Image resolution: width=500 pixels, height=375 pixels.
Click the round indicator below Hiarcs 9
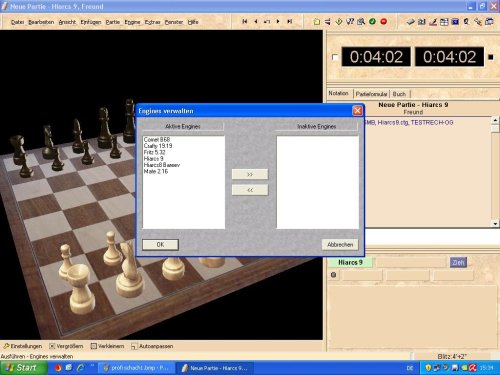tap(333, 275)
